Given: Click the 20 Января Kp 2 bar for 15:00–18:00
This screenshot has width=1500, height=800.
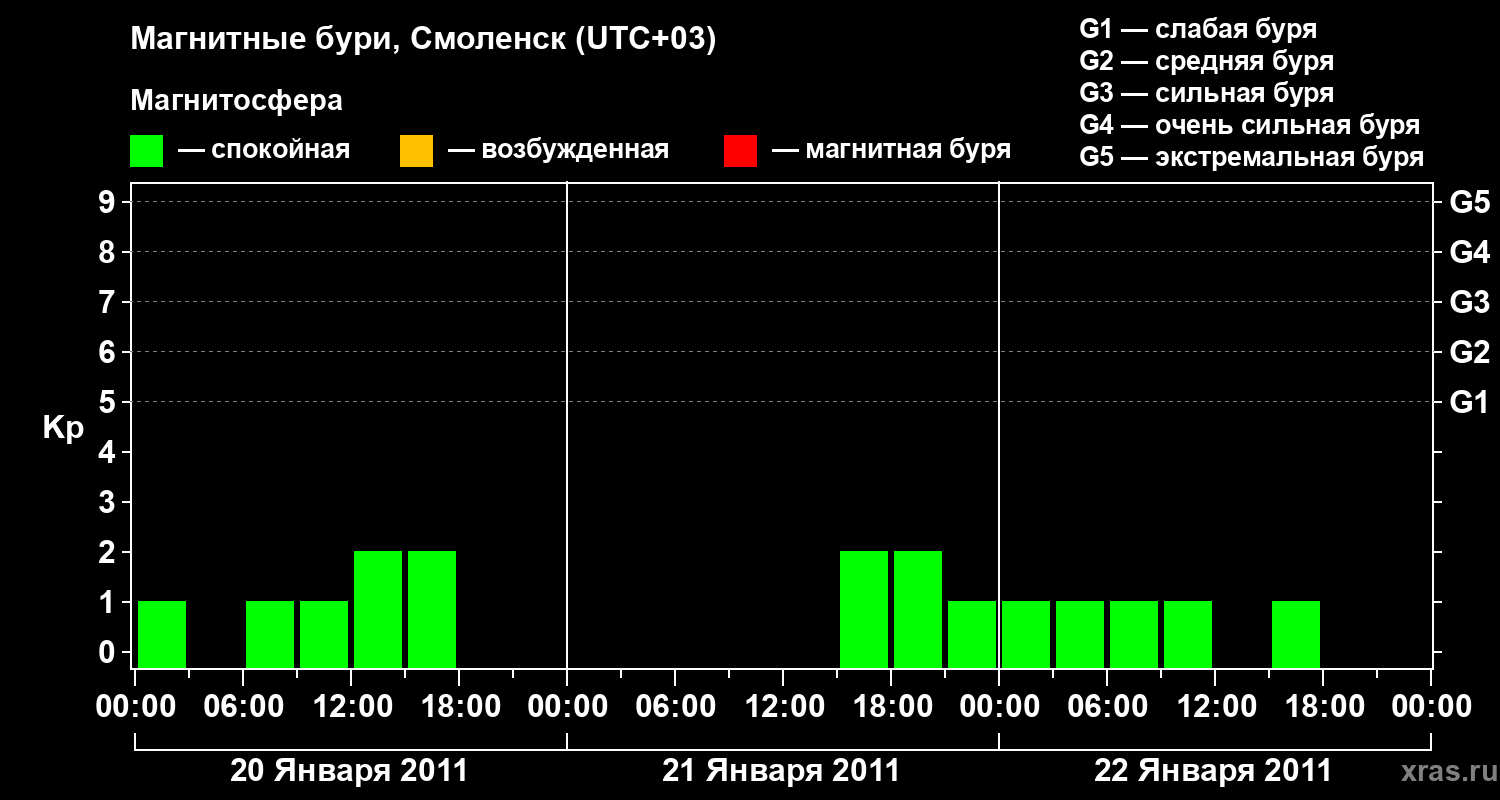Looking at the screenshot, I should (432, 609).
